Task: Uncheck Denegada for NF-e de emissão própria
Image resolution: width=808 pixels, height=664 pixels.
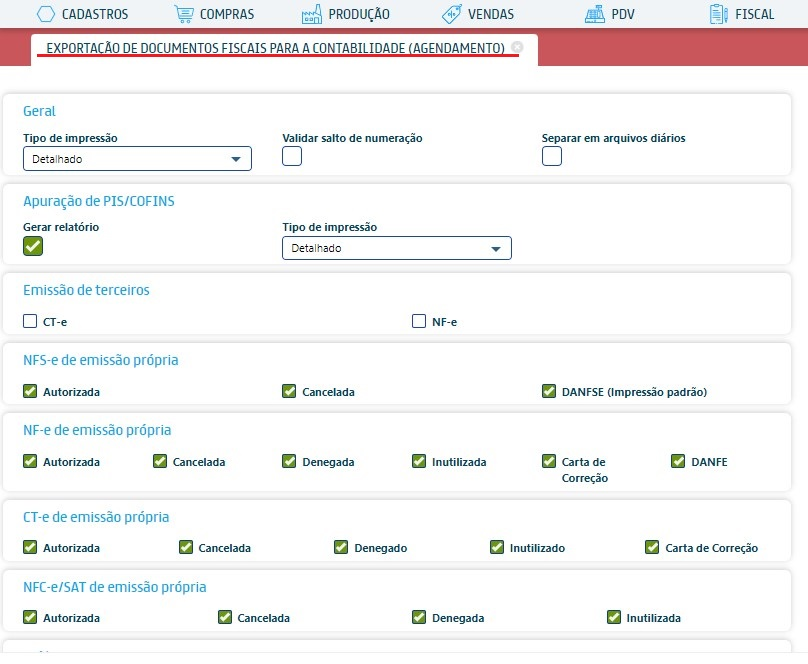Action: click(289, 462)
